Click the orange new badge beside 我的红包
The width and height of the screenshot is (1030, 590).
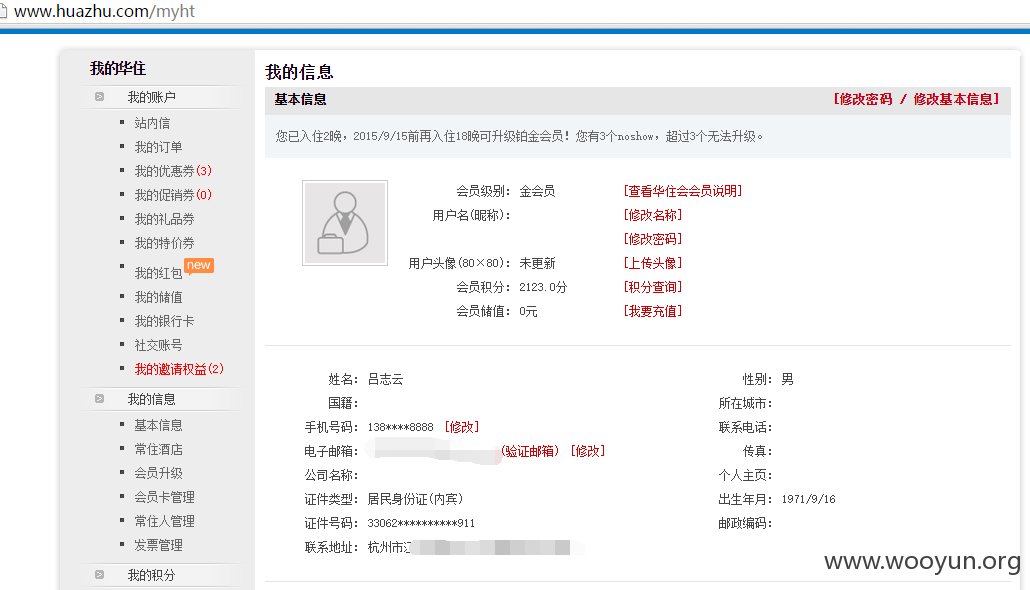coord(198,265)
